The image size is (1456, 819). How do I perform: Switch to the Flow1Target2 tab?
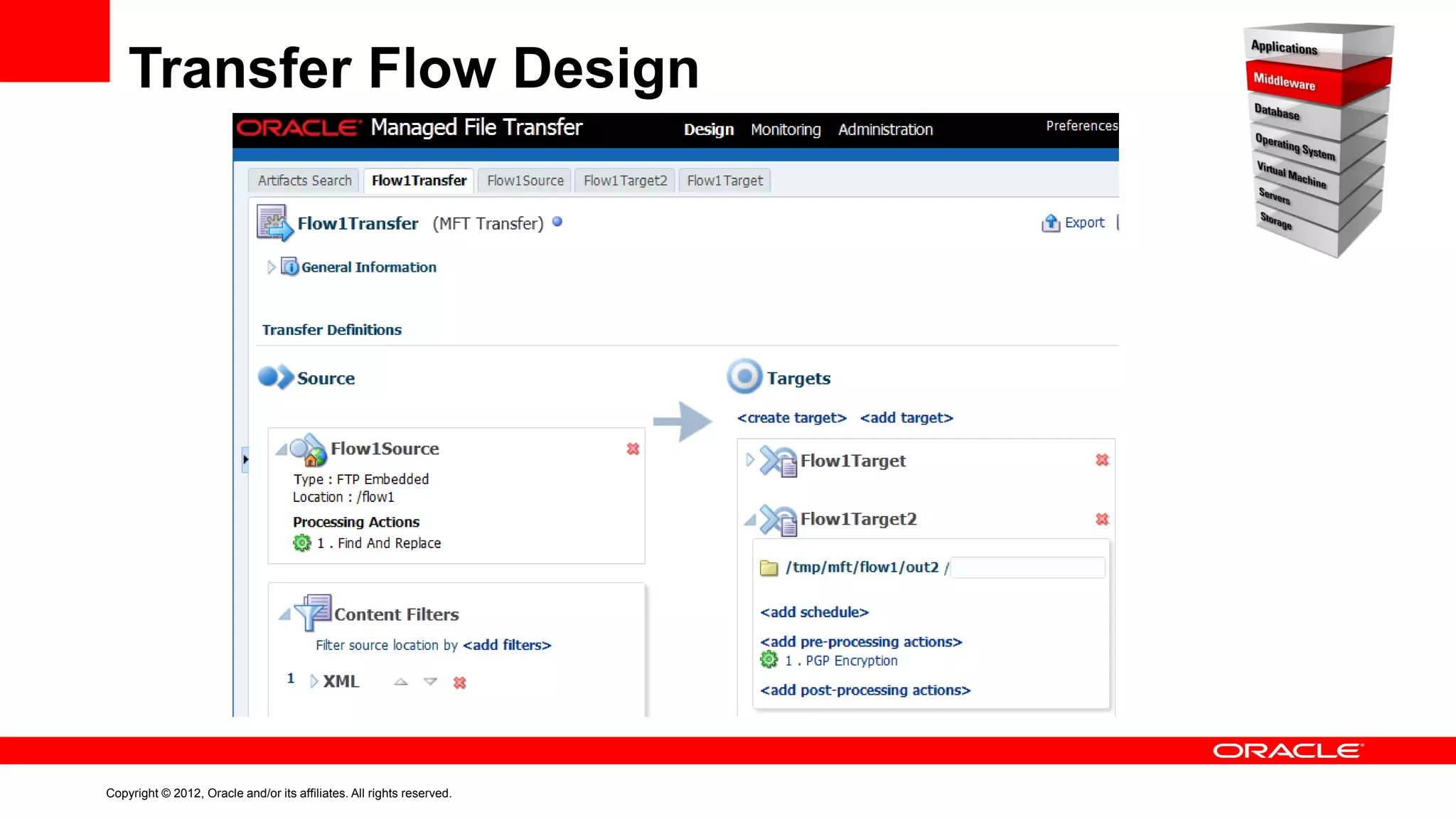(x=625, y=181)
